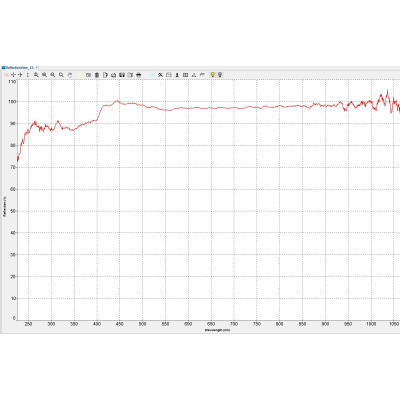
Task: Toggle the unlit gray light bulb icon
Action: pos(220,75)
